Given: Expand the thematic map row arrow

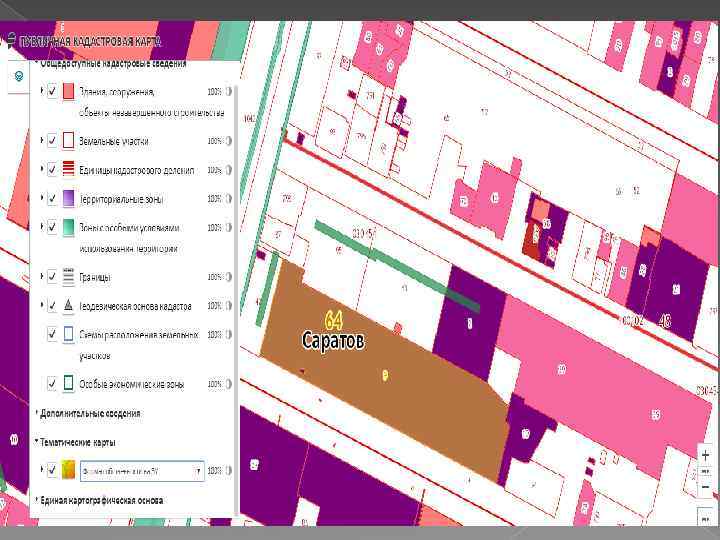Looking at the screenshot, I should tap(42, 470).
